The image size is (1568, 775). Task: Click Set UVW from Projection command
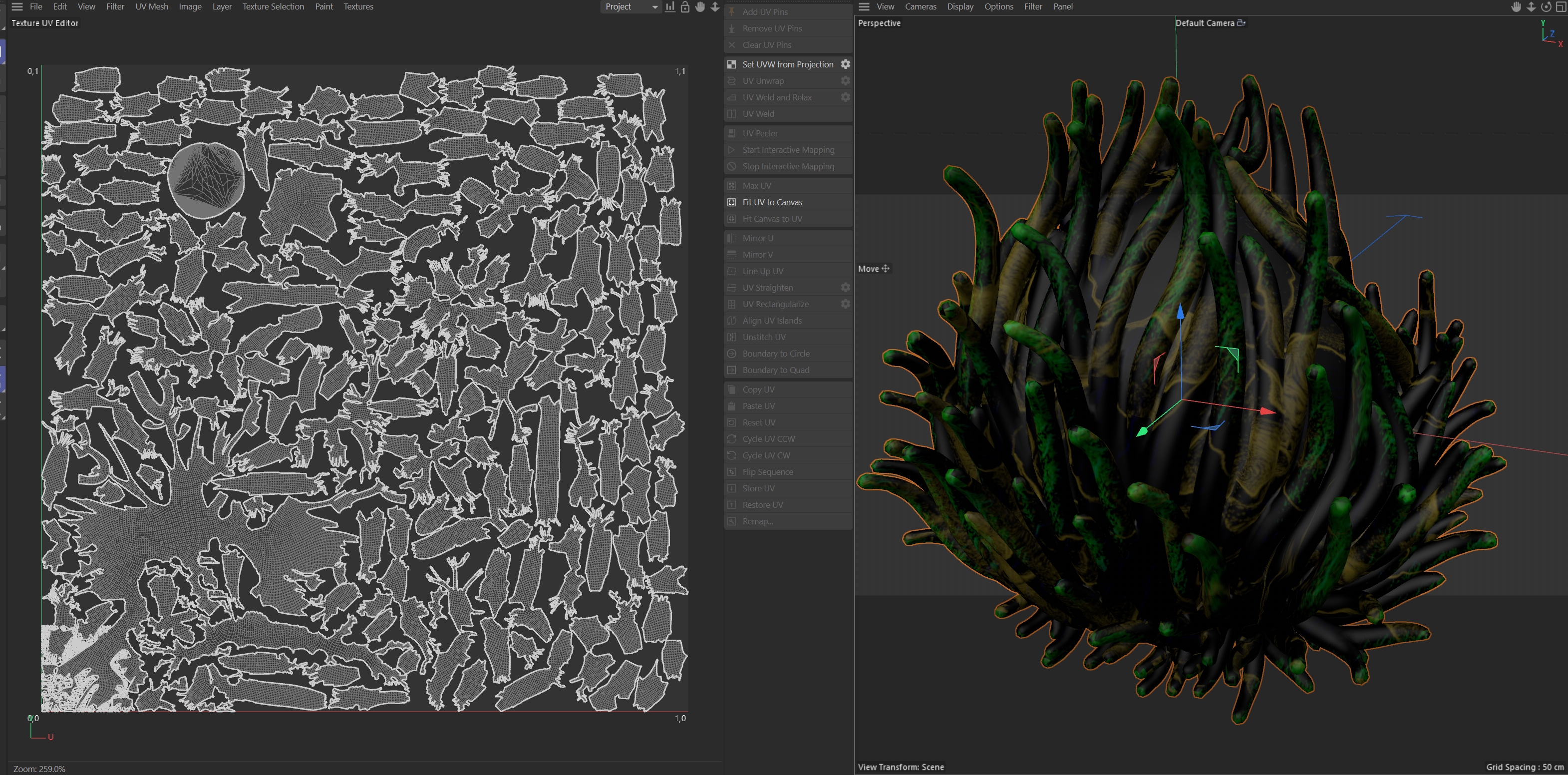(787, 64)
